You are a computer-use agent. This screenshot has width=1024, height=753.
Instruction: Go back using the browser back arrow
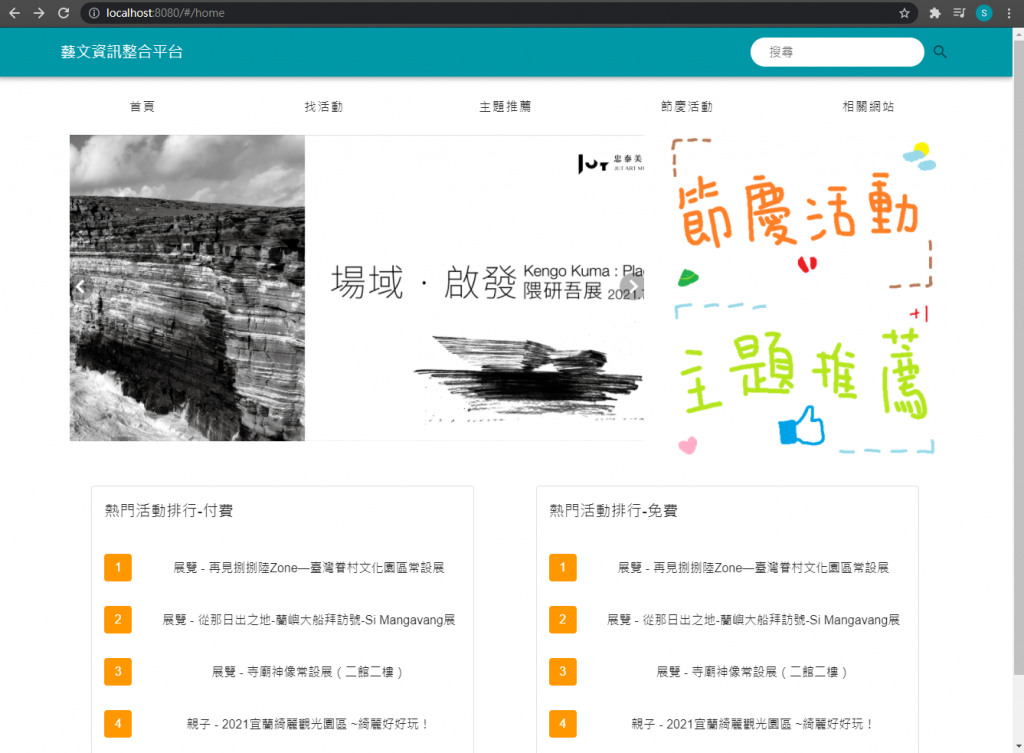coord(14,13)
